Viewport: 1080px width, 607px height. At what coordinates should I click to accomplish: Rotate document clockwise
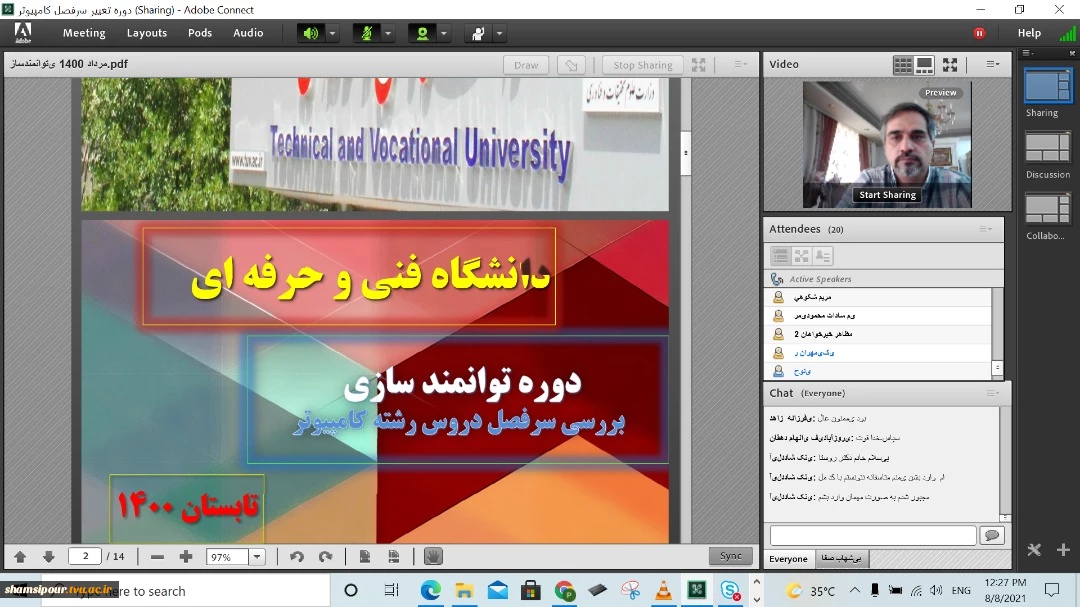(325, 557)
